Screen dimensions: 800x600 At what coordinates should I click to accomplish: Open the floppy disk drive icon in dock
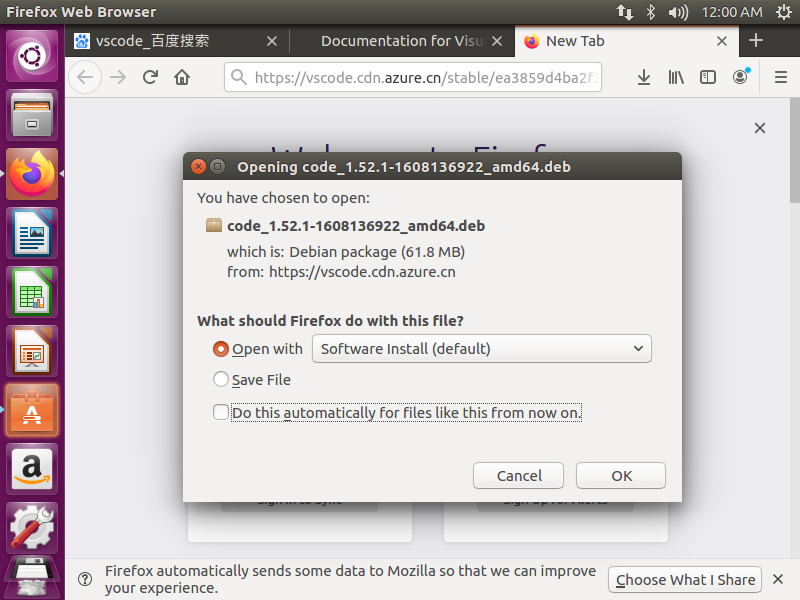[32, 578]
